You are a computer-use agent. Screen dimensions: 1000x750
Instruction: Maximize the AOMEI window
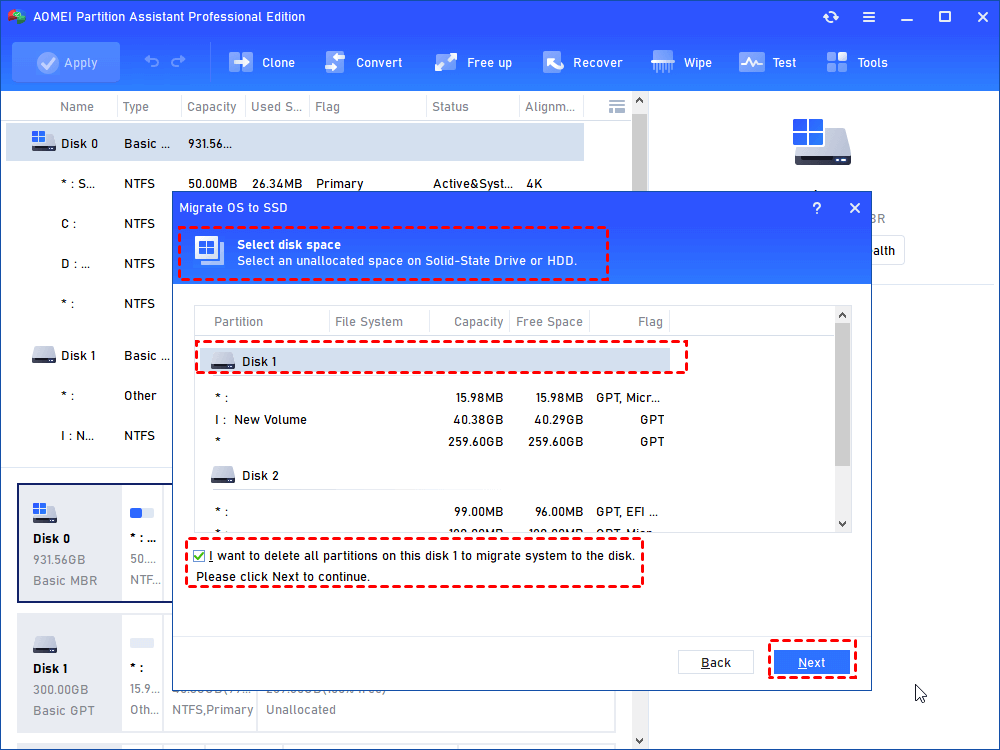pos(945,17)
